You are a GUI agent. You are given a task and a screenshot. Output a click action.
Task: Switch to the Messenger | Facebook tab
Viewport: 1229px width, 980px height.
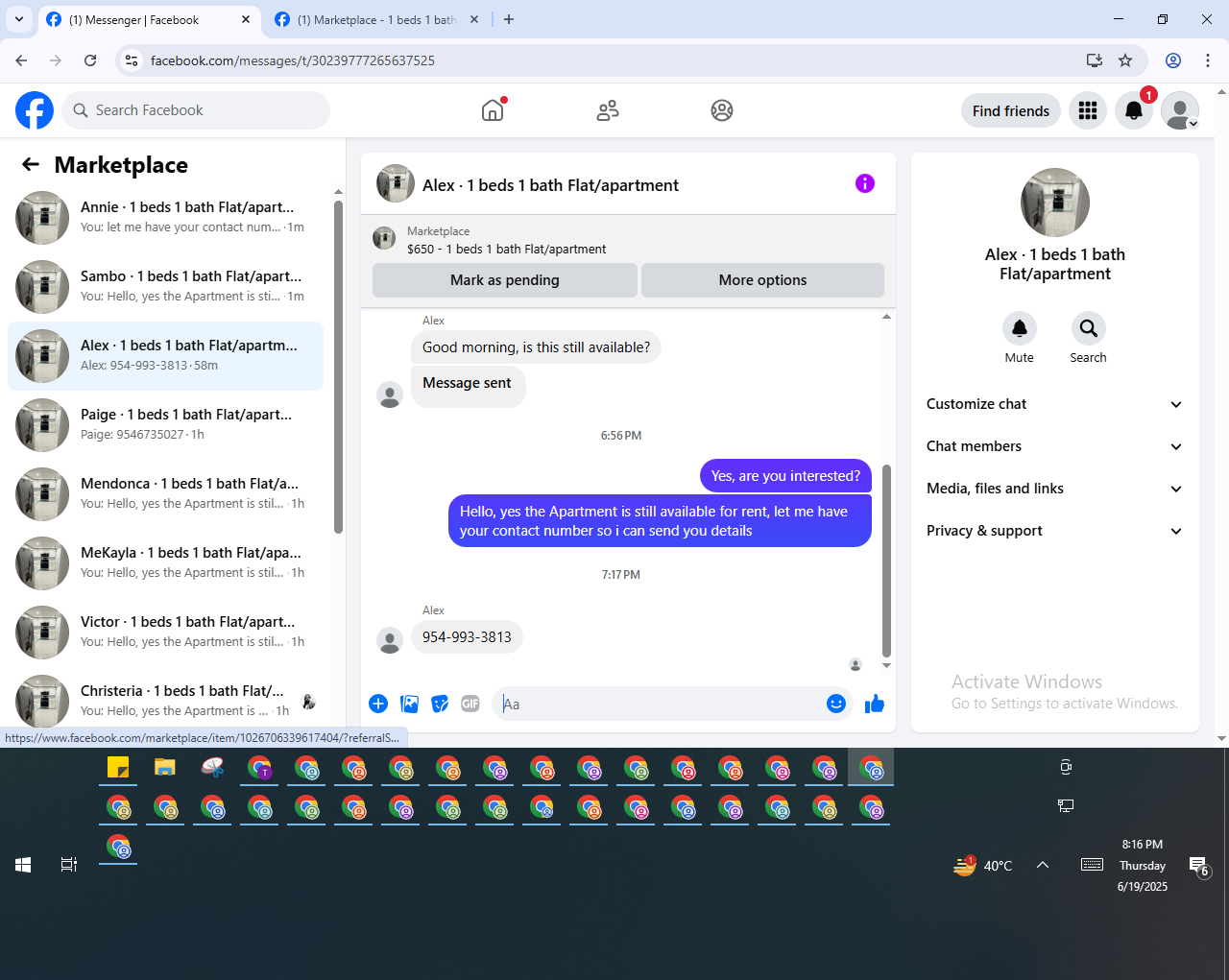[x=149, y=19]
